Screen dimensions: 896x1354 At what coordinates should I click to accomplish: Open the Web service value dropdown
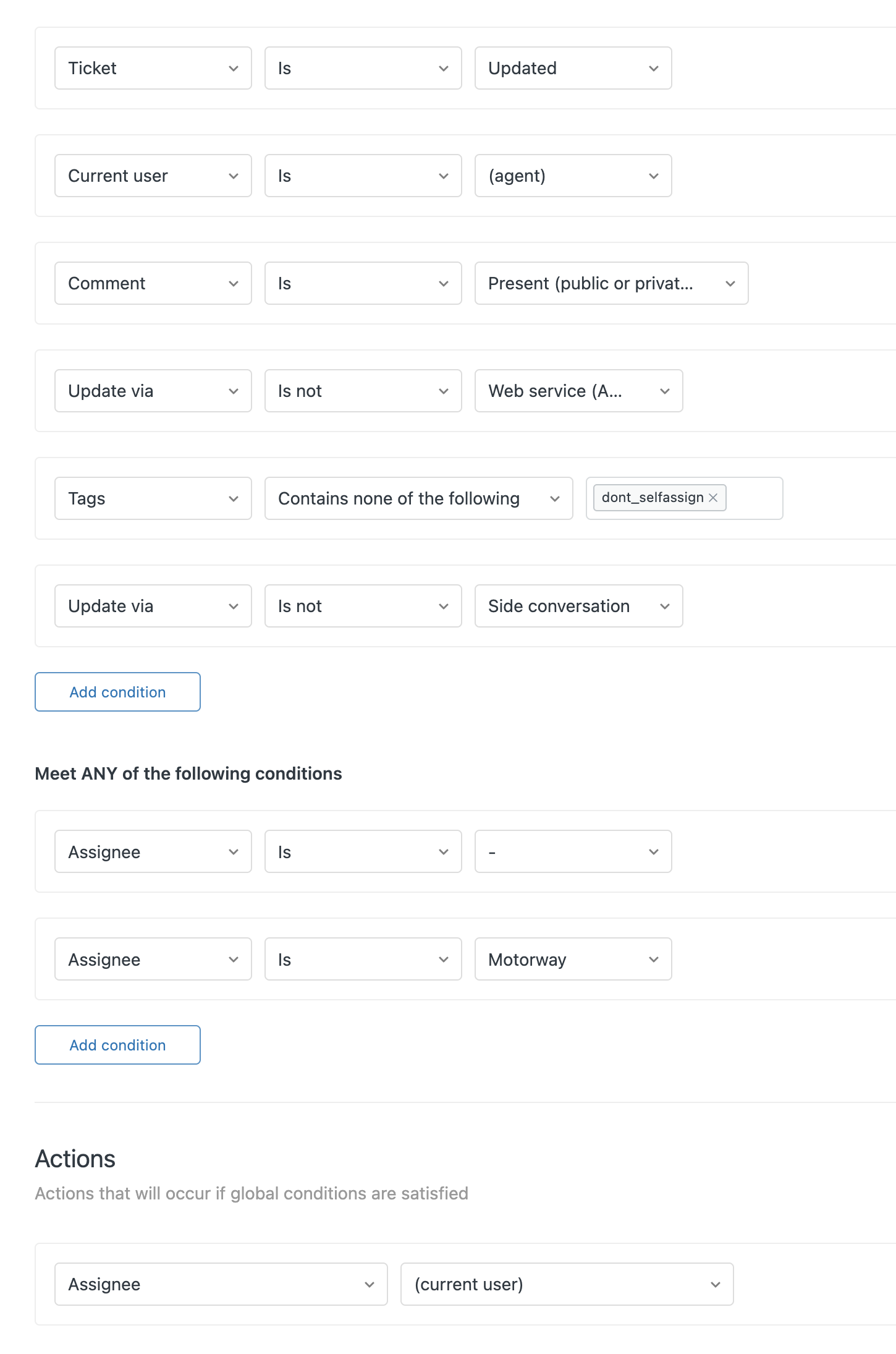(x=578, y=391)
